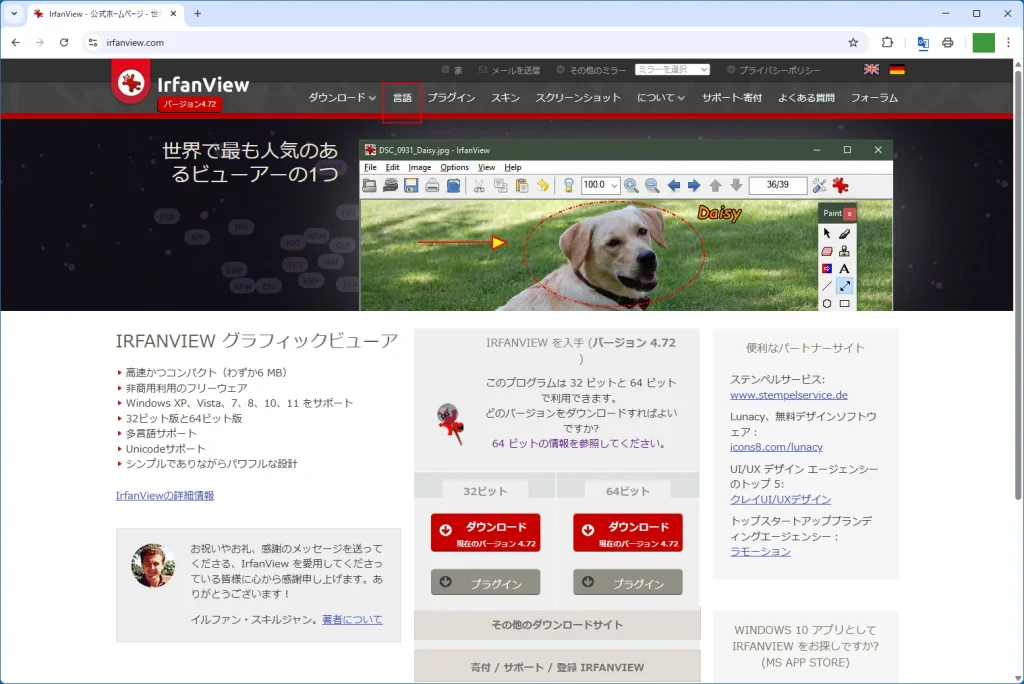Open the 著者について link
This screenshot has height=684, width=1024.
(352, 619)
